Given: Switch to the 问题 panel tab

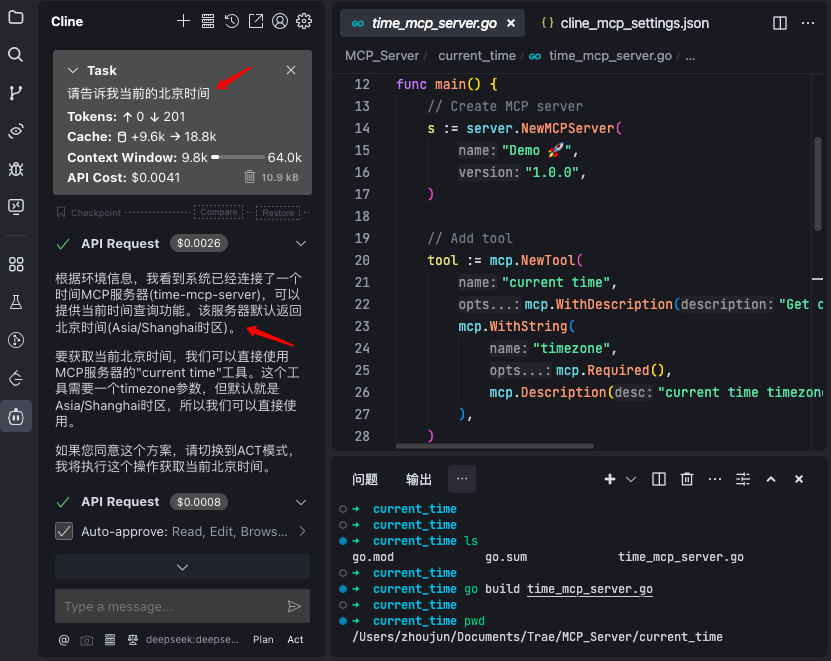Looking at the screenshot, I should point(366,479).
